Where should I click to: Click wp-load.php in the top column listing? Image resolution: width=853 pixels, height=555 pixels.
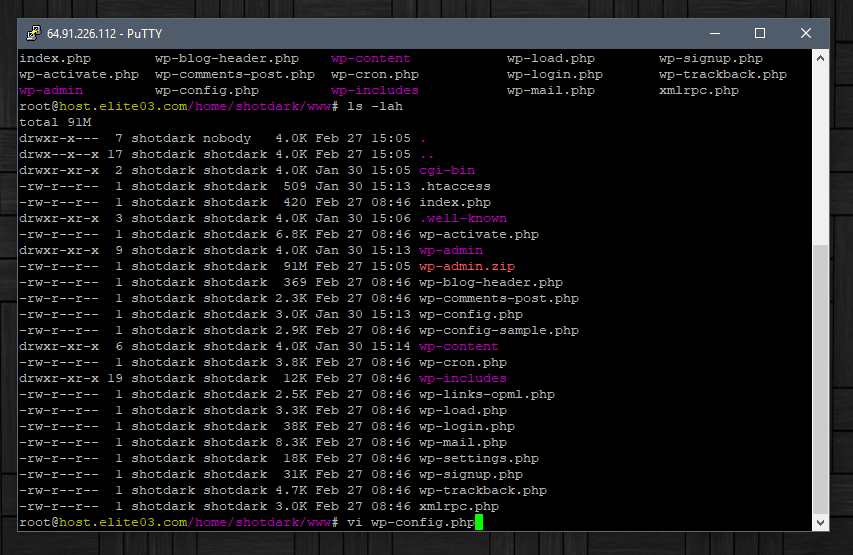click(551, 58)
